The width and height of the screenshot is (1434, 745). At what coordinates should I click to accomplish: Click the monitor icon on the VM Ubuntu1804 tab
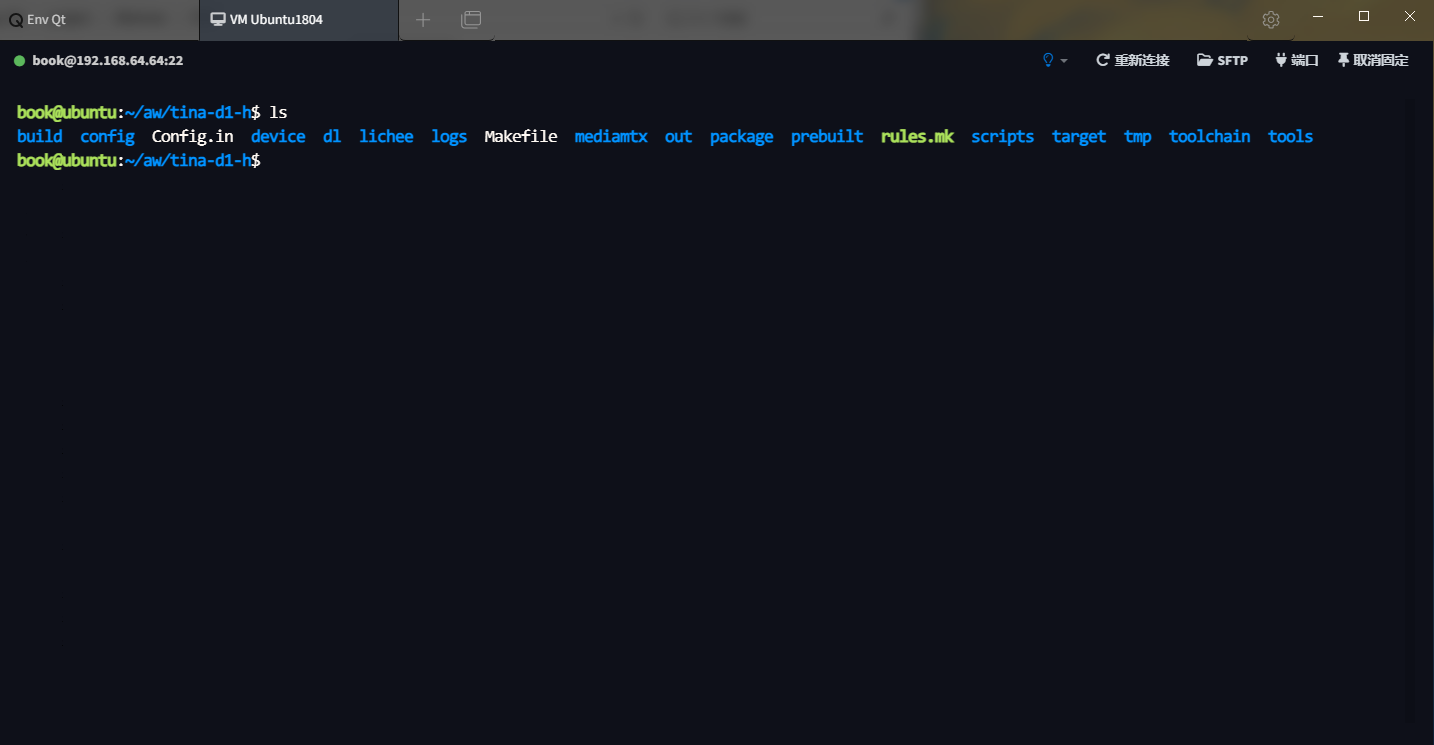pyautogui.click(x=217, y=19)
